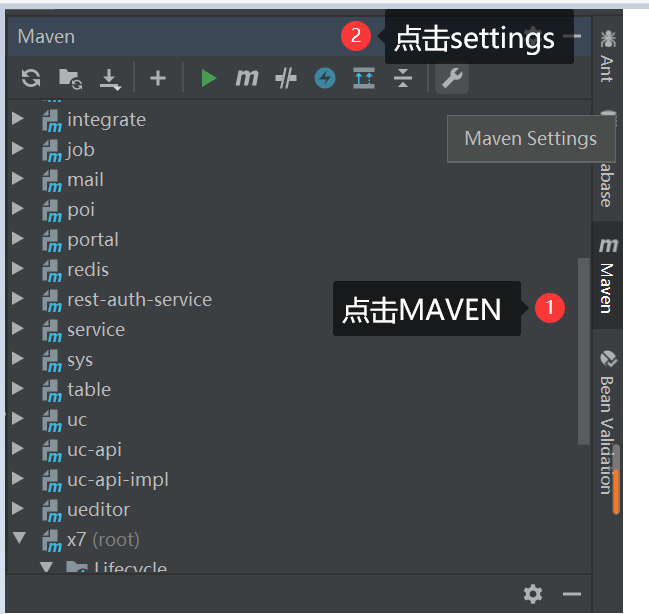649x614 pixels.
Task: Click Show Dependencies icon
Action: pyautogui.click(x=364, y=78)
